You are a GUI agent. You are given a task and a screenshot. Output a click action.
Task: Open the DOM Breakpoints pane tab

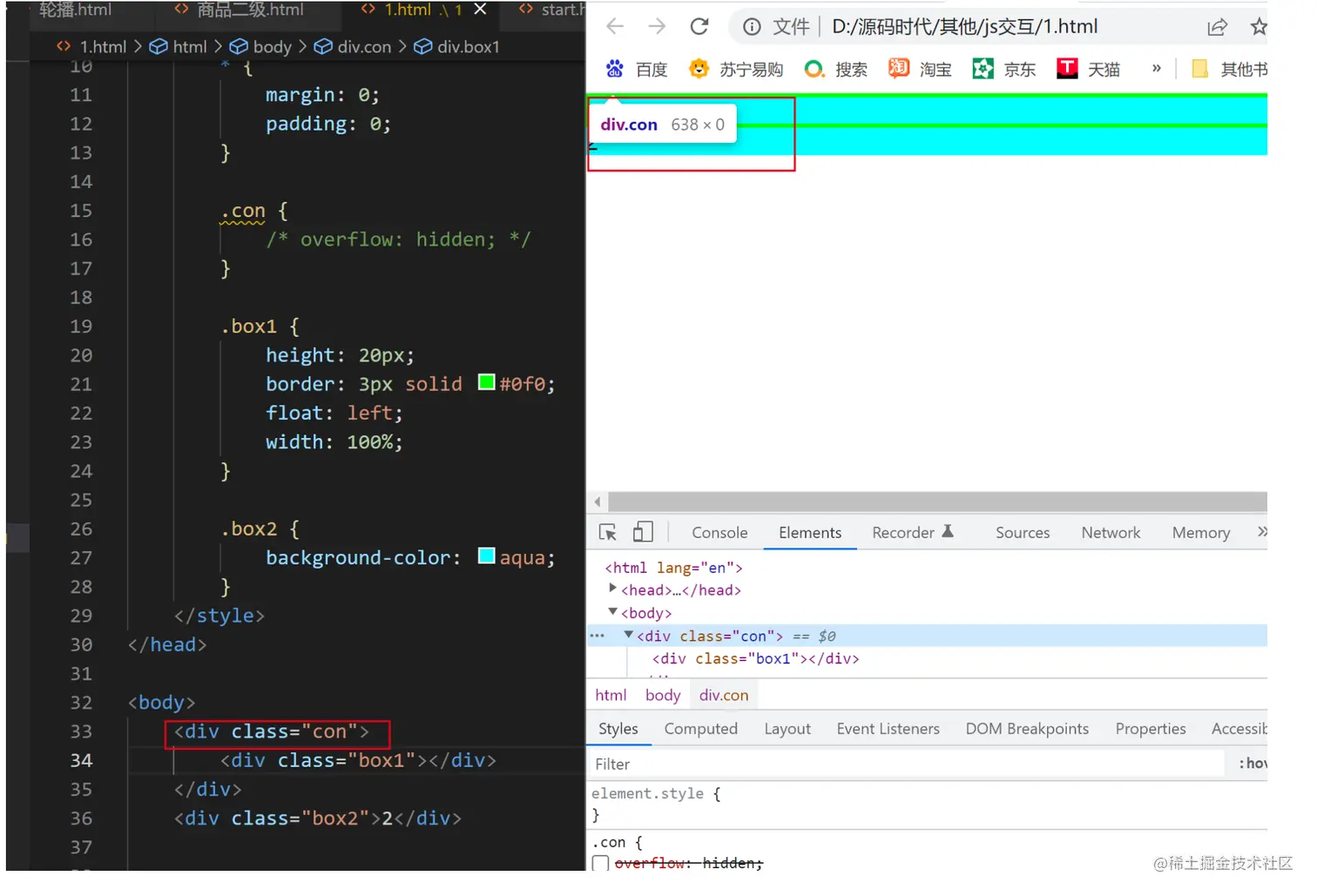pos(1027,729)
